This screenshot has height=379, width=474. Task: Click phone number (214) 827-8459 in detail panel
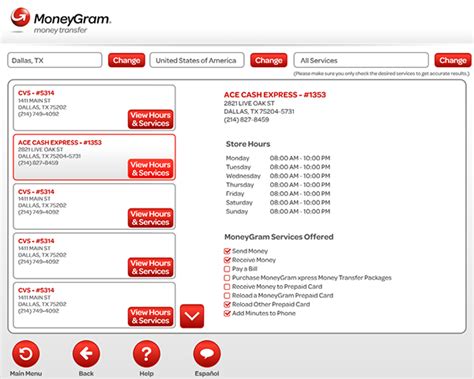click(246, 120)
